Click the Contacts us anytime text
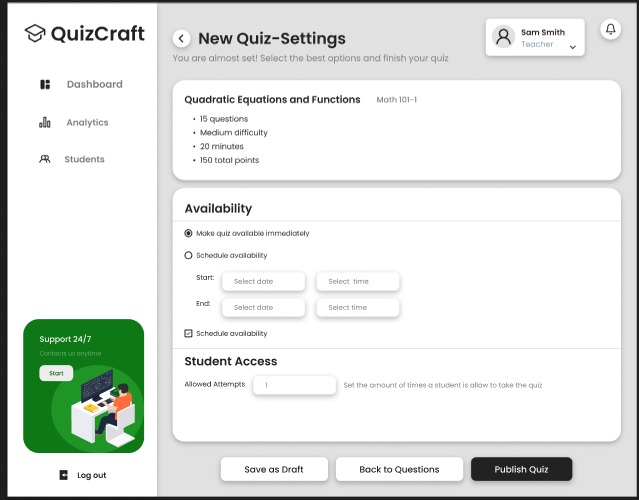639x500 pixels. 70,353
